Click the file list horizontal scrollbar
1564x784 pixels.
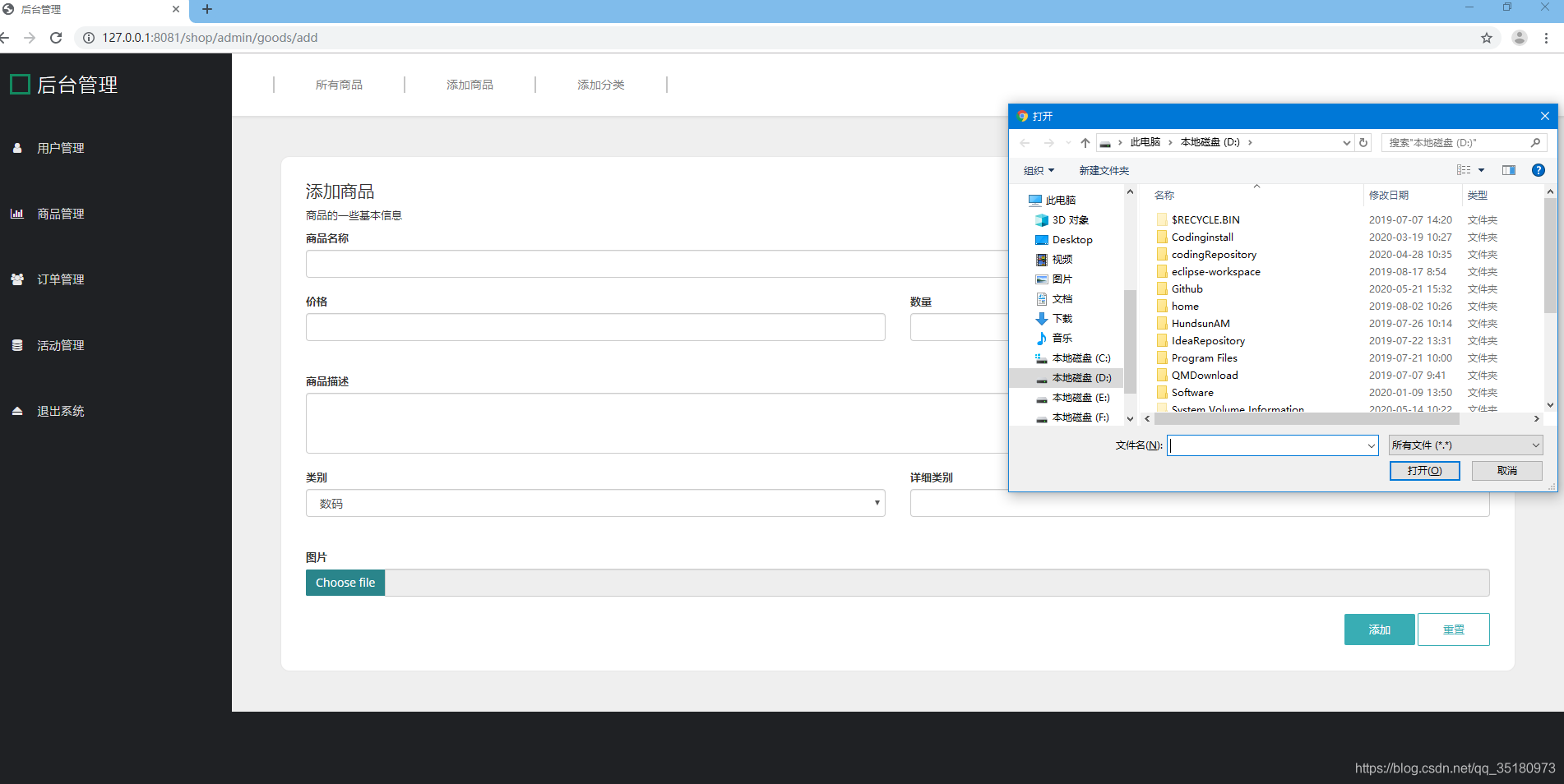tap(1306, 419)
